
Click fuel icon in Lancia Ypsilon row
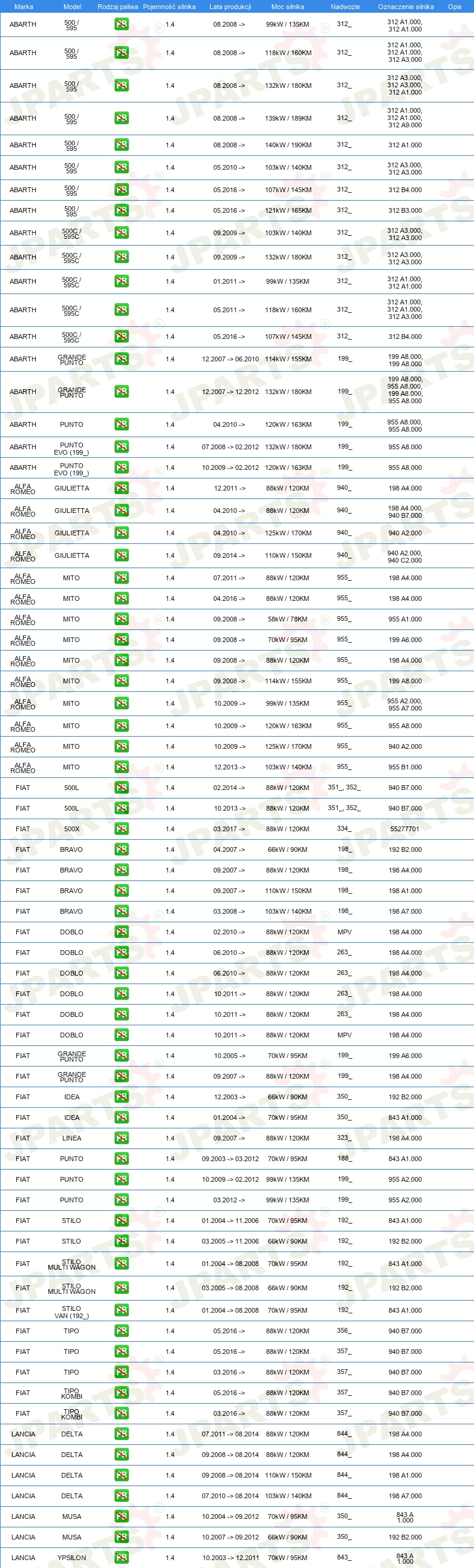pyautogui.click(x=121, y=1558)
